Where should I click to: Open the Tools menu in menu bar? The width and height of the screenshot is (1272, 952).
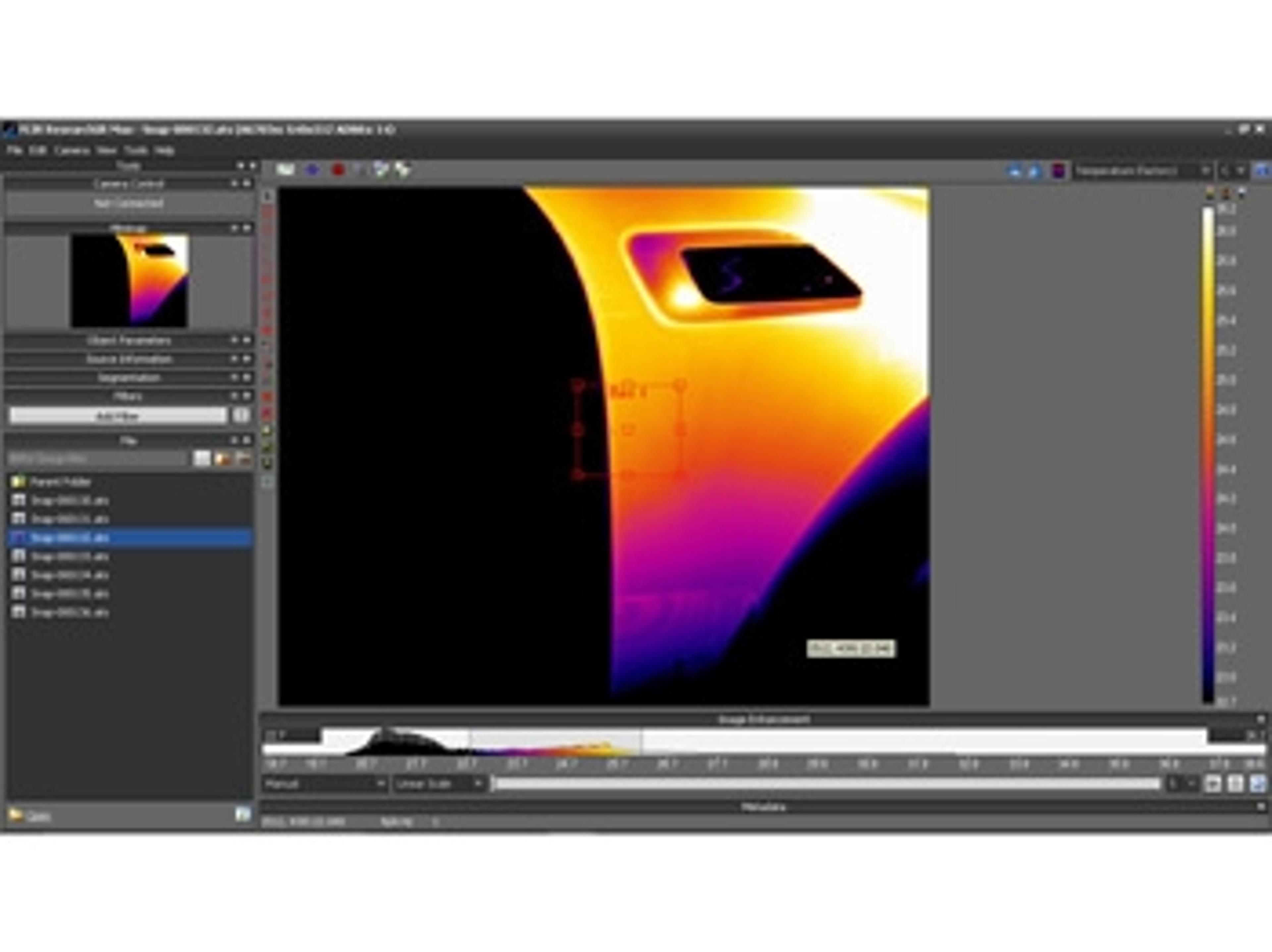point(136,150)
